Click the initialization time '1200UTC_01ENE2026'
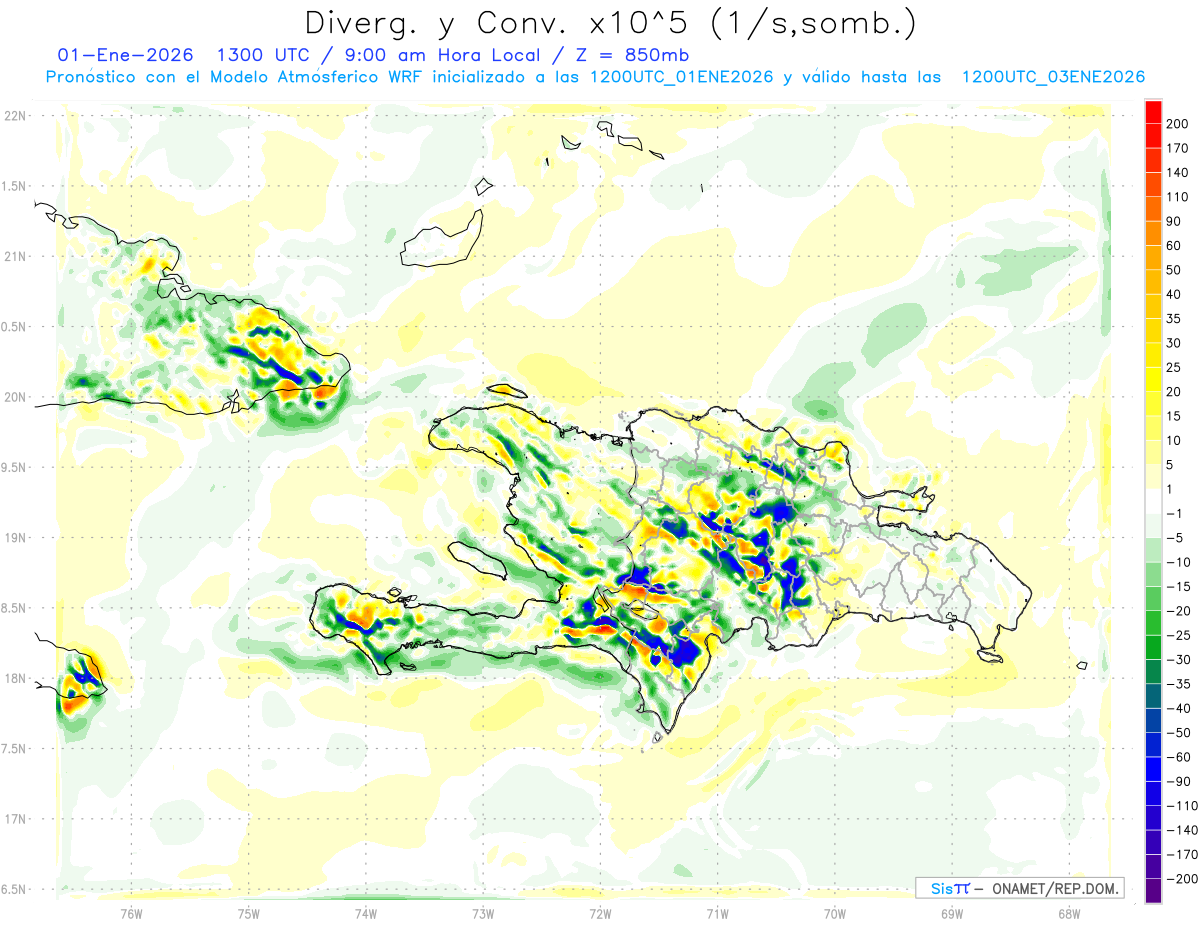This screenshot has width=1200, height=927. 682,77
